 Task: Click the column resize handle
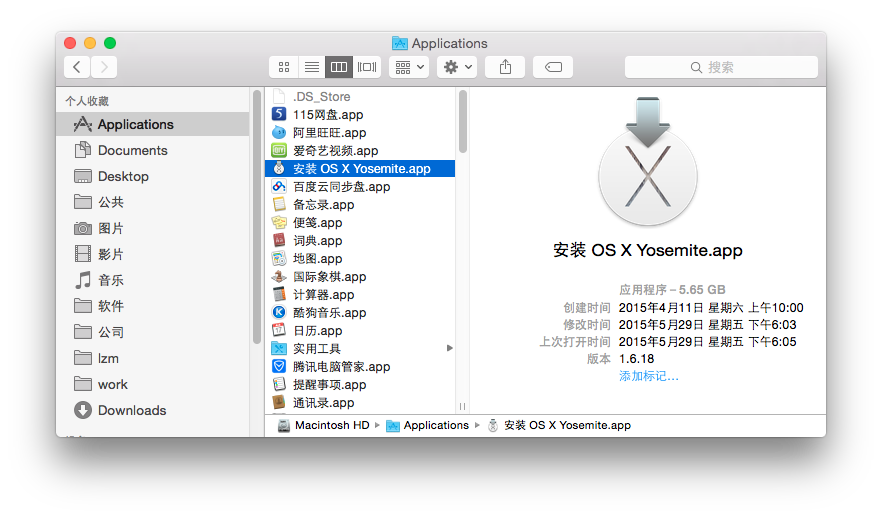click(462, 406)
